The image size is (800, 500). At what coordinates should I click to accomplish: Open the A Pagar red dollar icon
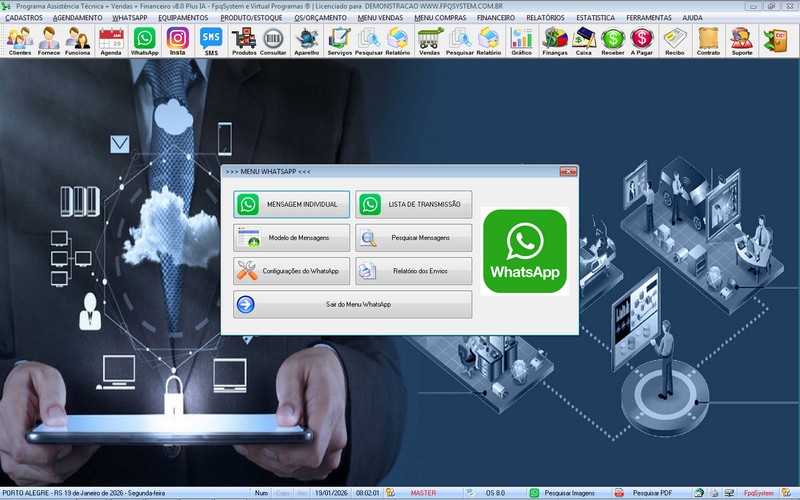click(642, 41)
